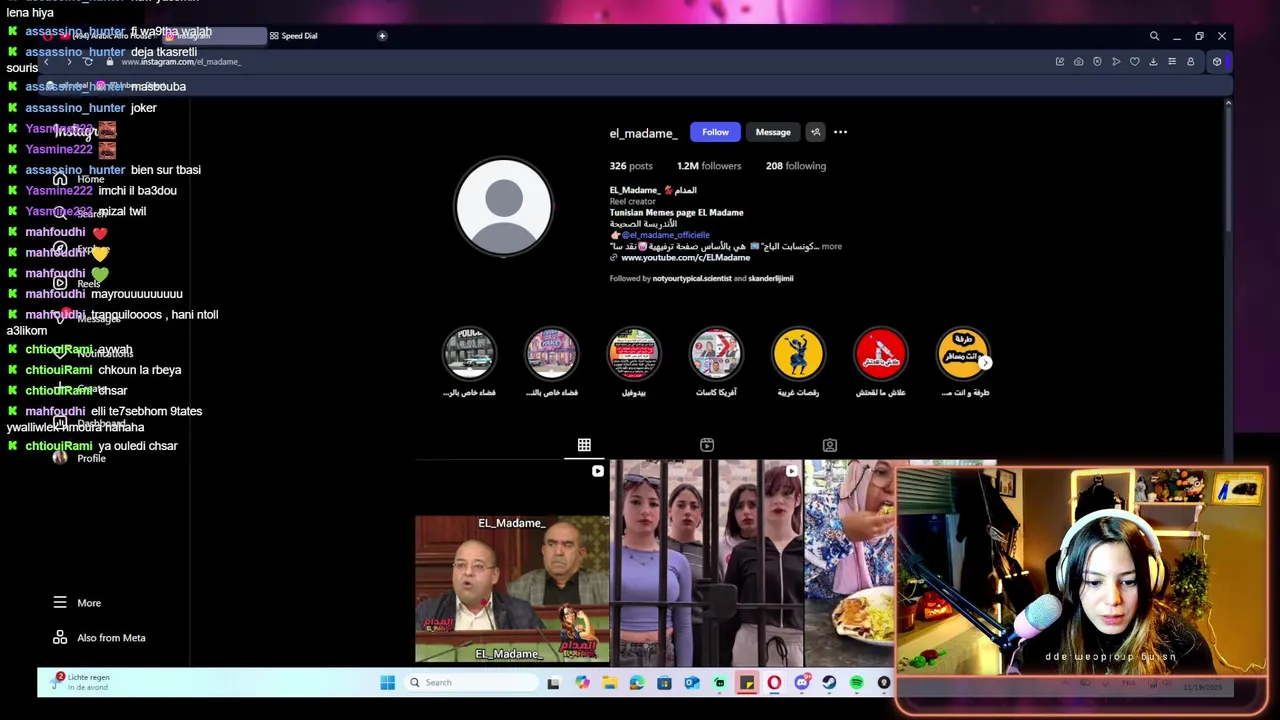Open the More menu in sidebar
Viewport: 1280px width, 720px height.
tap(77, 603)
